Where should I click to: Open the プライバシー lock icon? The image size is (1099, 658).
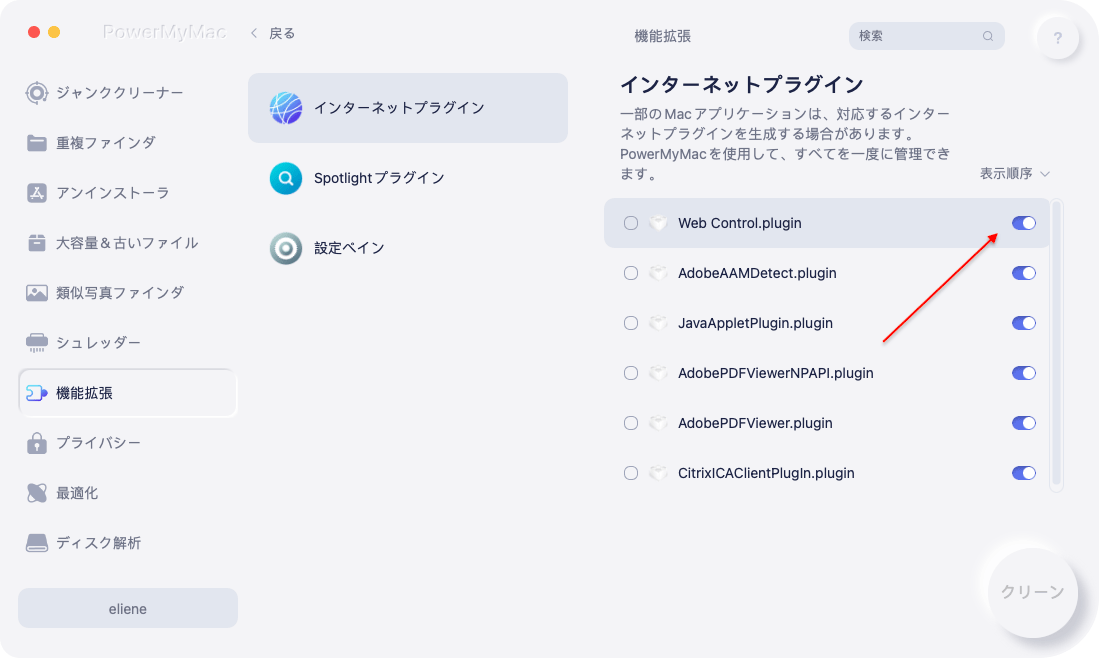pos(36,443)
